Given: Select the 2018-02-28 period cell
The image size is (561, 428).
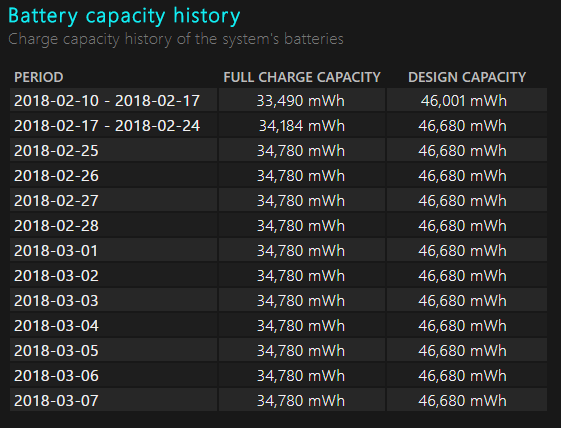Looking at the screenshot, I should click(x=113, y=225).
